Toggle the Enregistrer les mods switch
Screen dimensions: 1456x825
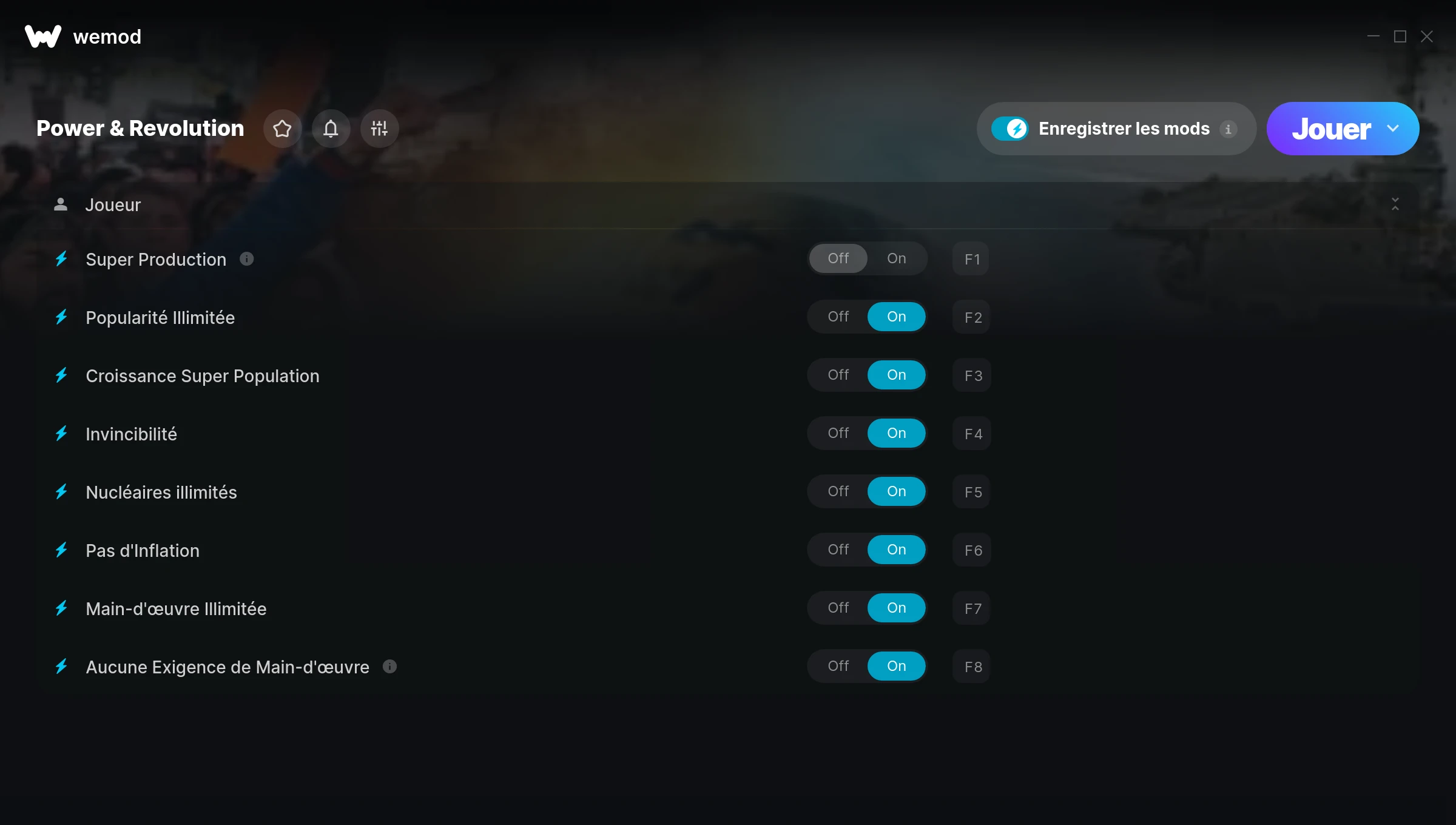tap(1009, 129)
